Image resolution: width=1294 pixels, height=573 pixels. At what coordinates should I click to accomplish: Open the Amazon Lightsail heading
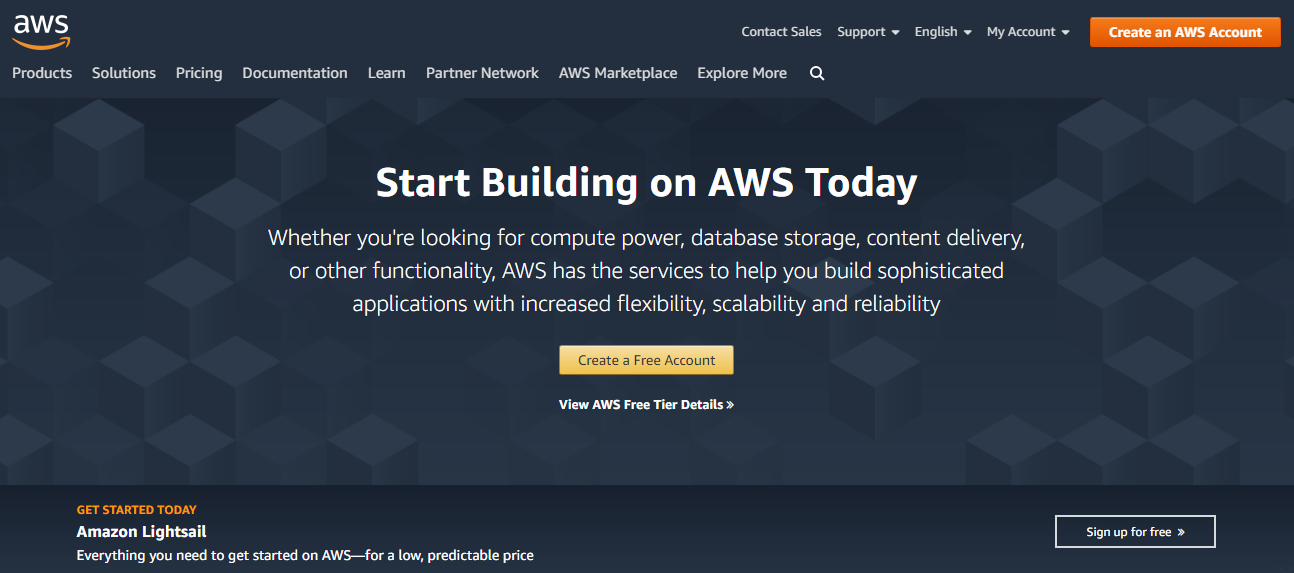(x=141, y=532)
